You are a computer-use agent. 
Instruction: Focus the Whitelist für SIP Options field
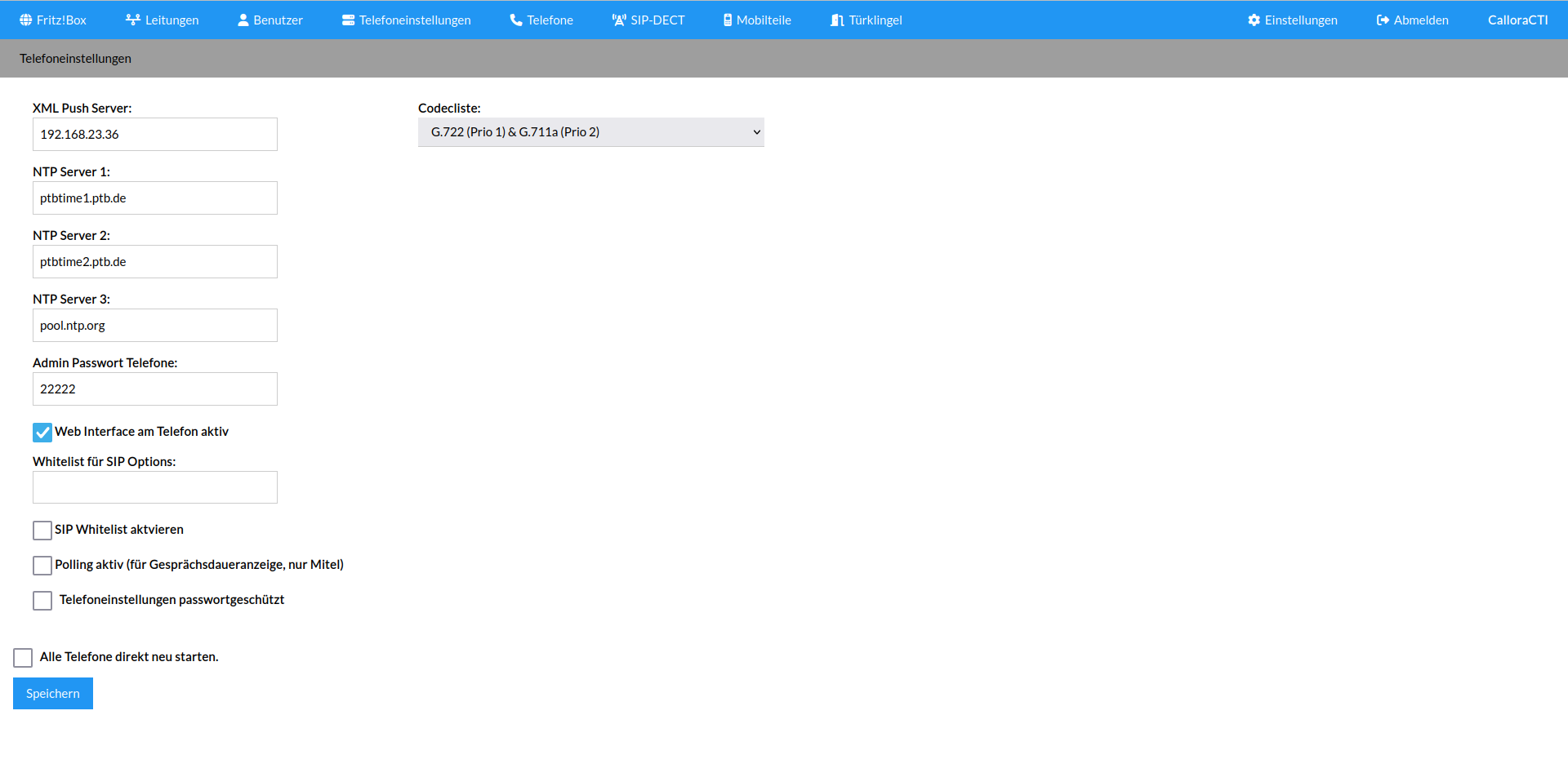pyautogui.click(x=155, y=487)
